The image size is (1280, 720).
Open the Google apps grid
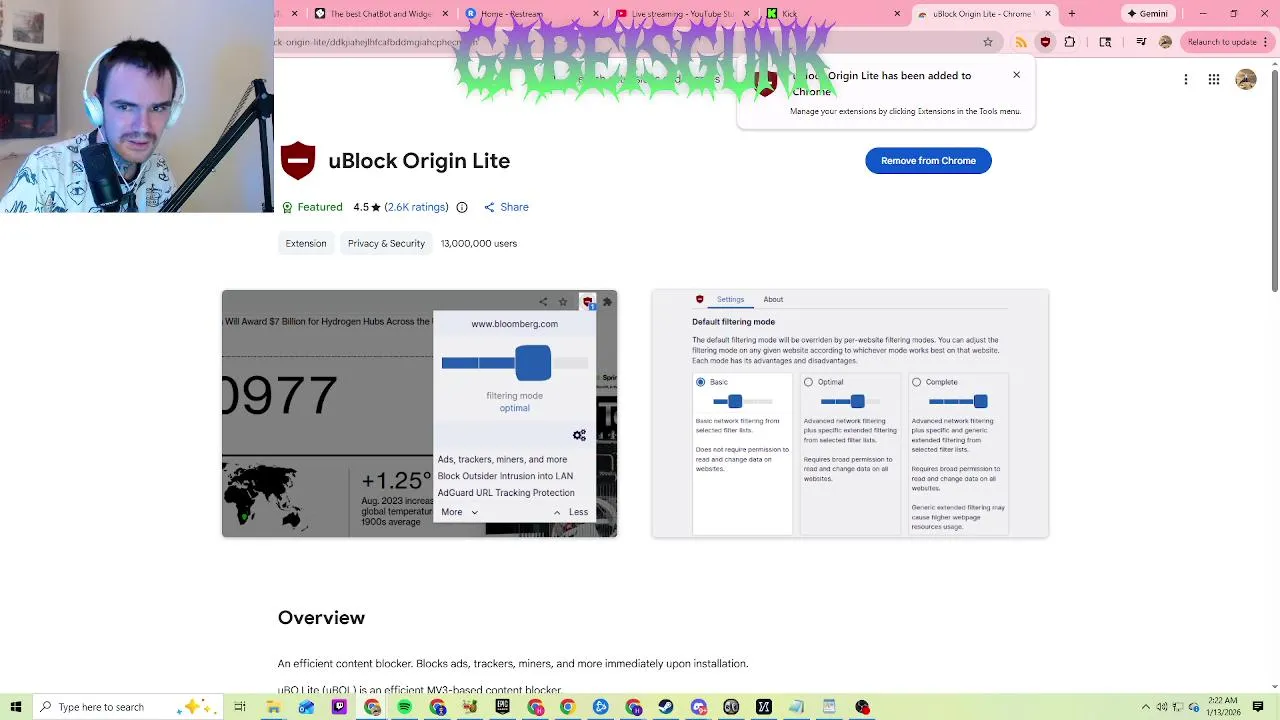(1214, 80)
